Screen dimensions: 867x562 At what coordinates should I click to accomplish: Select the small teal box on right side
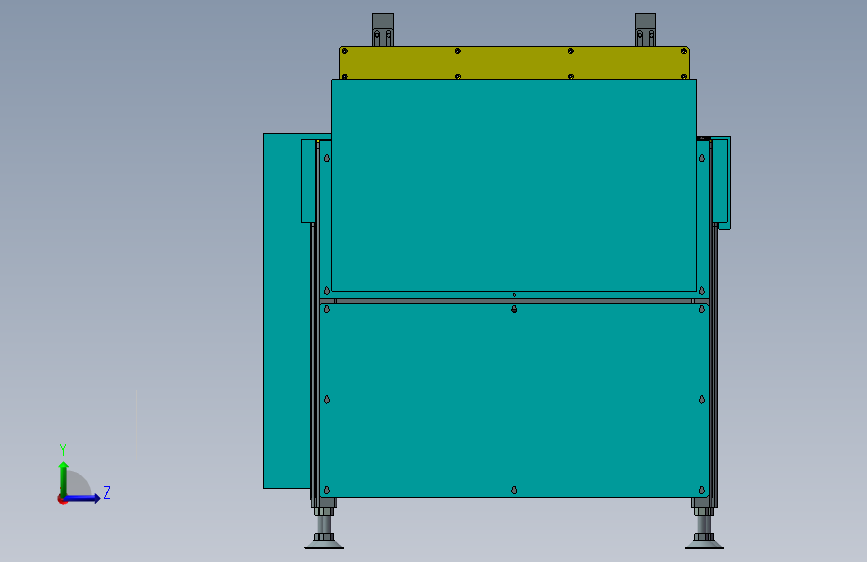[721, 183]
